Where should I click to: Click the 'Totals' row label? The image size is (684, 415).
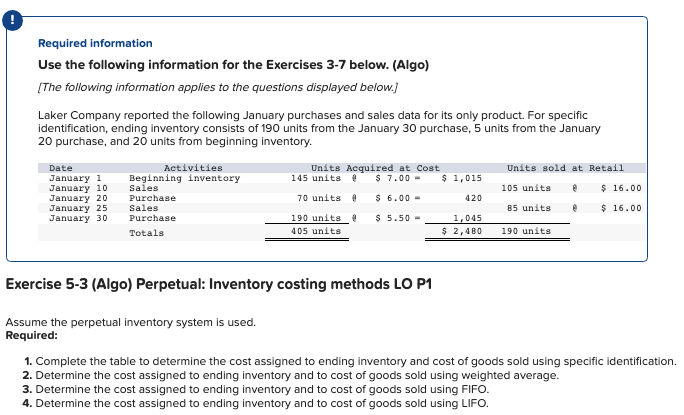click(x=147, y=233)
